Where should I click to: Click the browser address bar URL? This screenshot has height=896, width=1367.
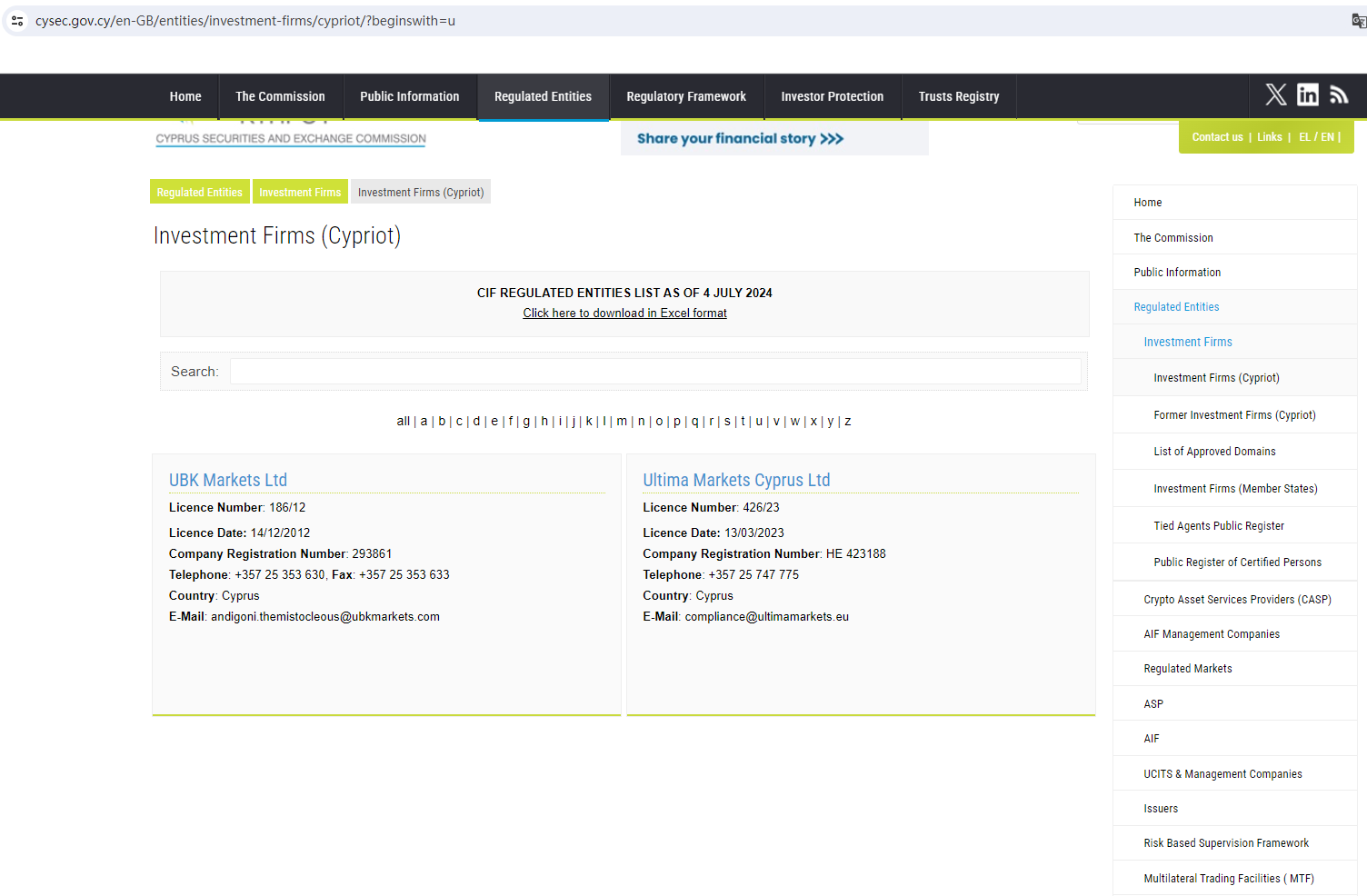tap(245, 20)
